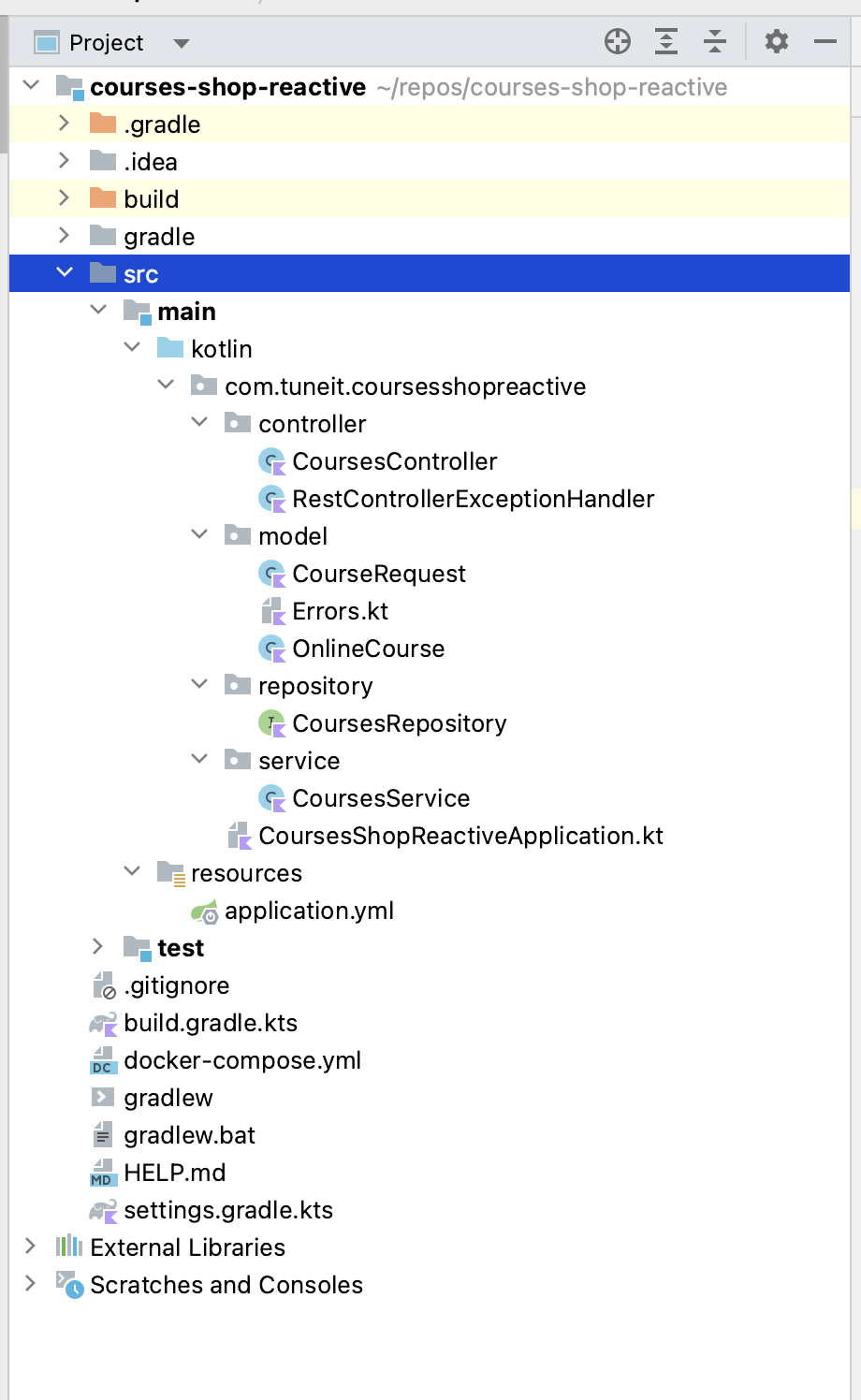Screen dimensions: 861x1400
Task: Hide the Project tool window
Action: click(825, 42)
